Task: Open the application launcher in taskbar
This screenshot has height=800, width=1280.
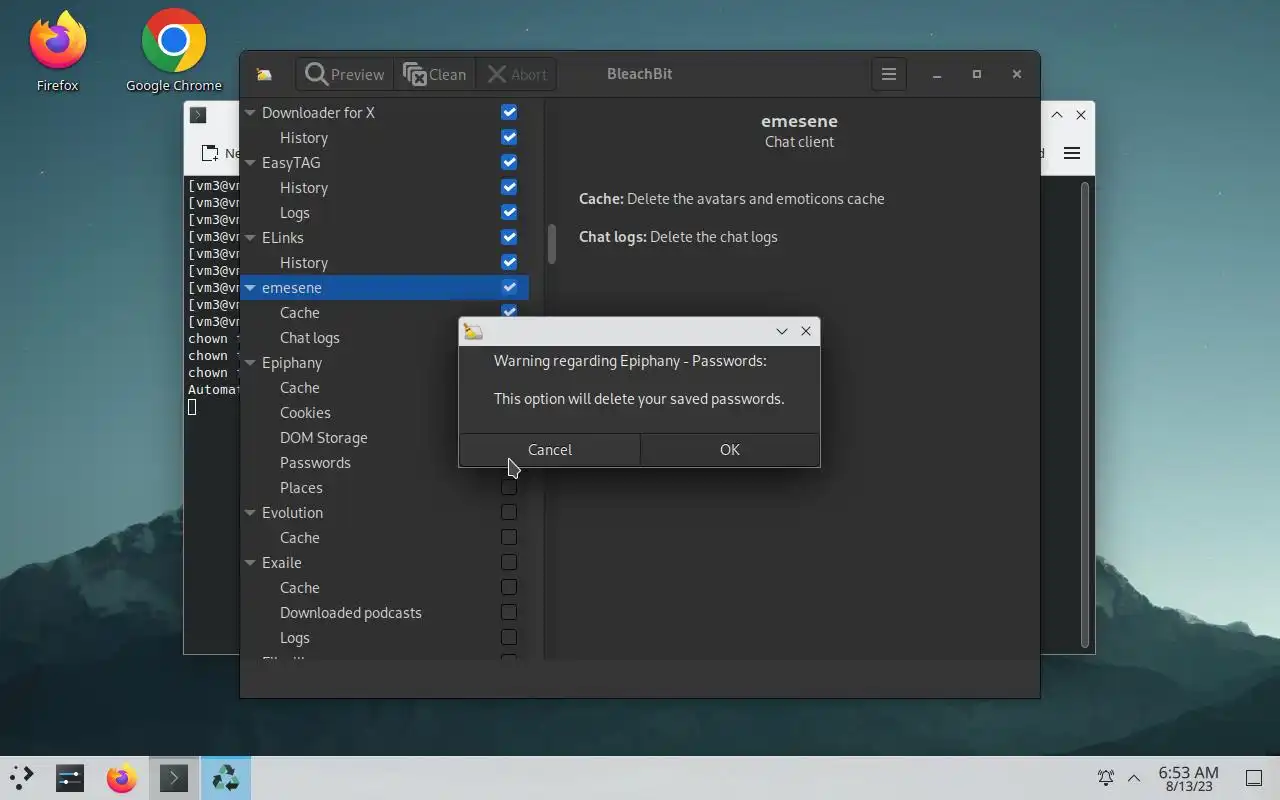Action: pos(22,778)
